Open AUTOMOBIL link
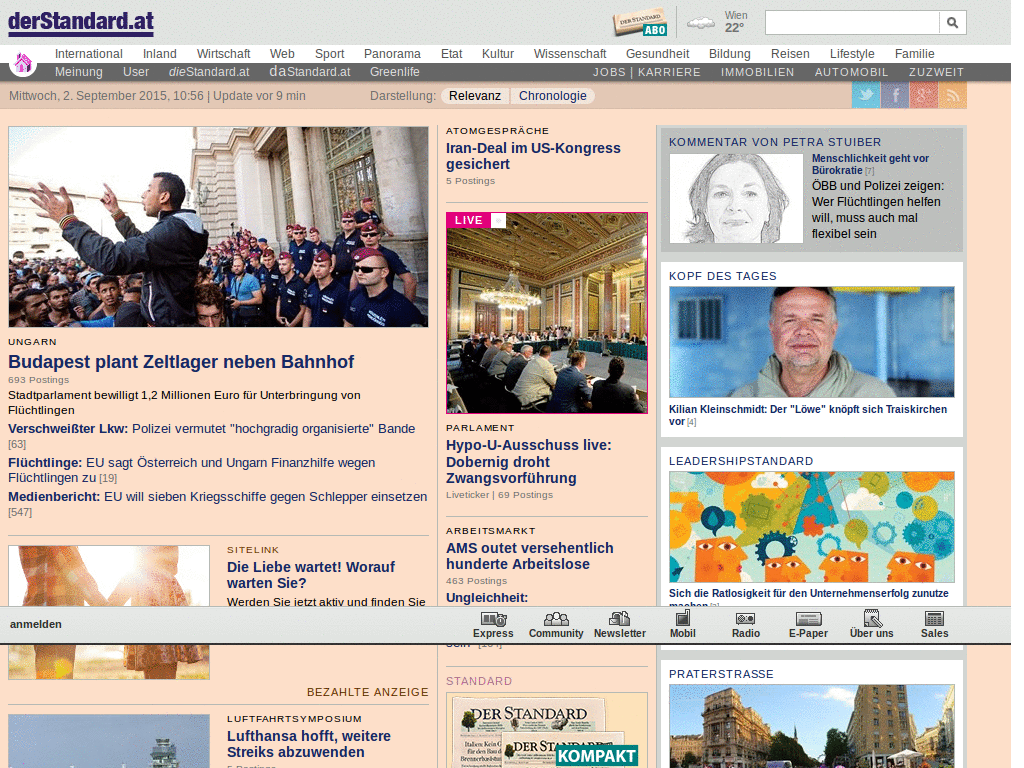The height and width of the screenshot is (768, 1024). pyautogui.click(x=852, y=72)
